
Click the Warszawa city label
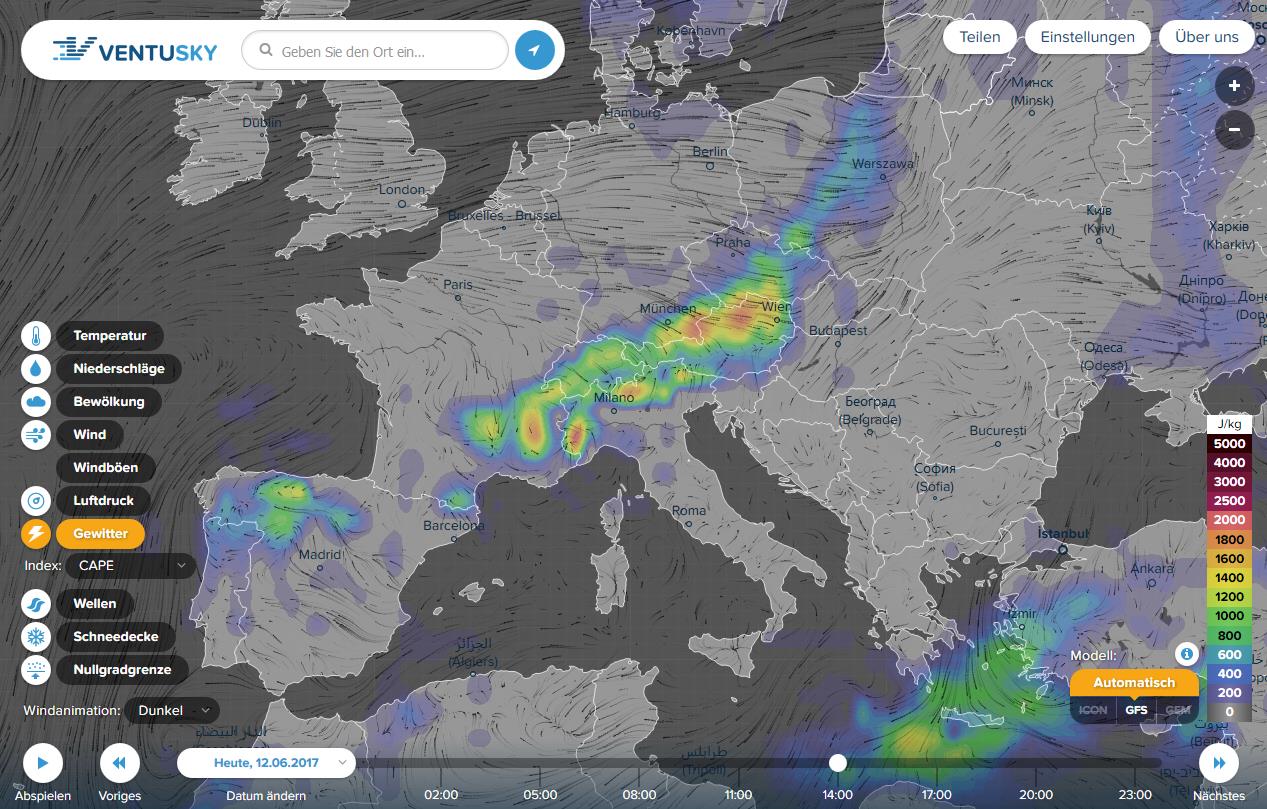(x=883, y=164)
